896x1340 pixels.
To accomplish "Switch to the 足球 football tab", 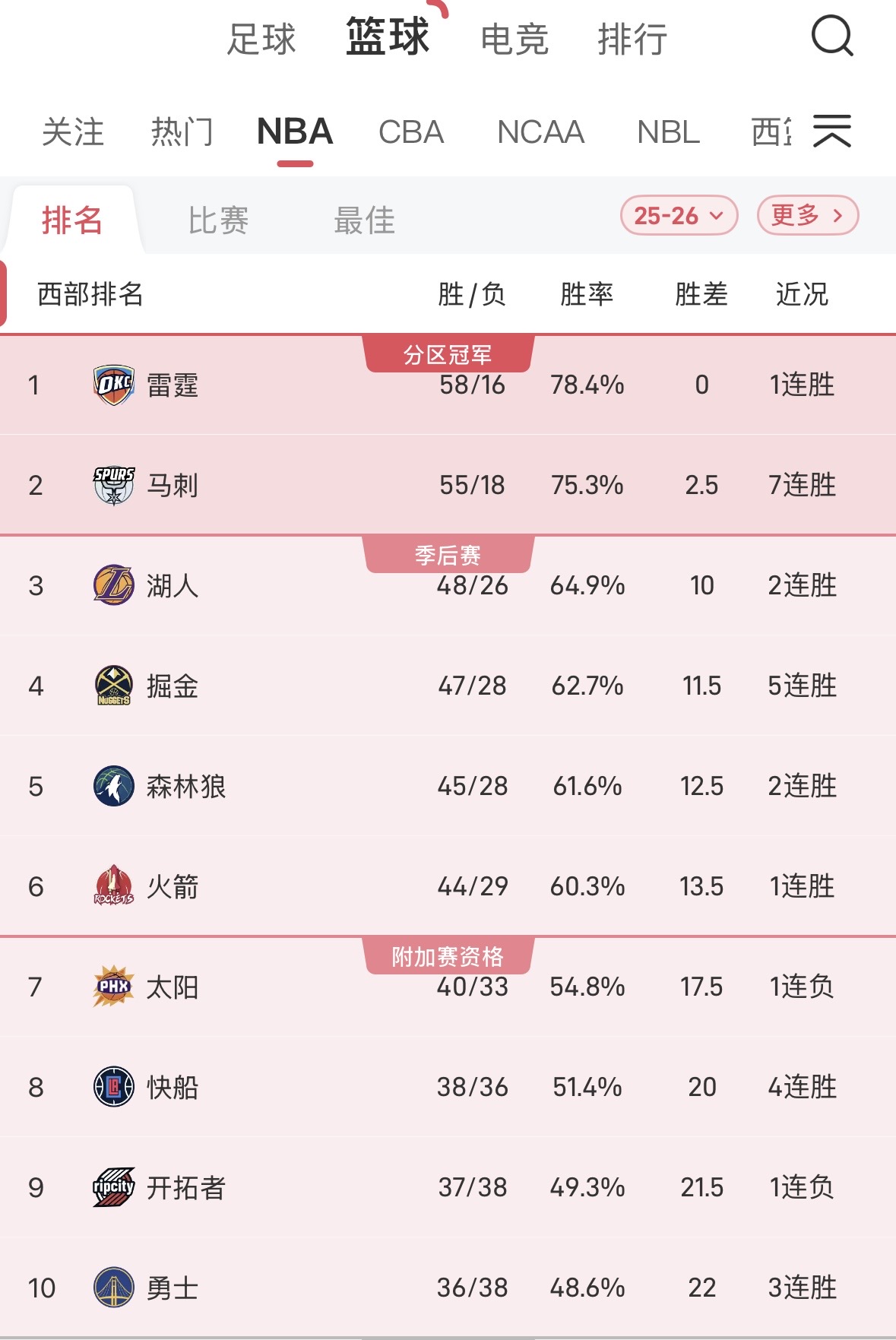I will pyautogui.click(x=261, y=40).
